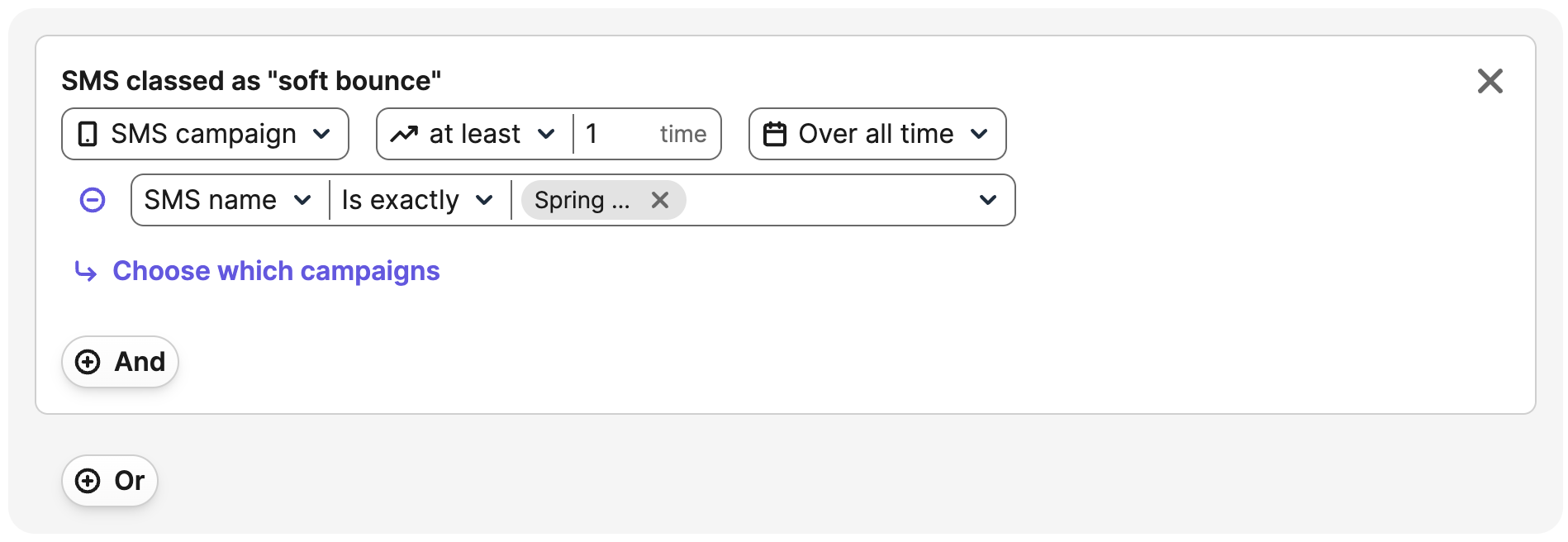Close the soft bounce condition panel
The width and height of the screenshot is (1568, 542).
(x=1490, y=81)
